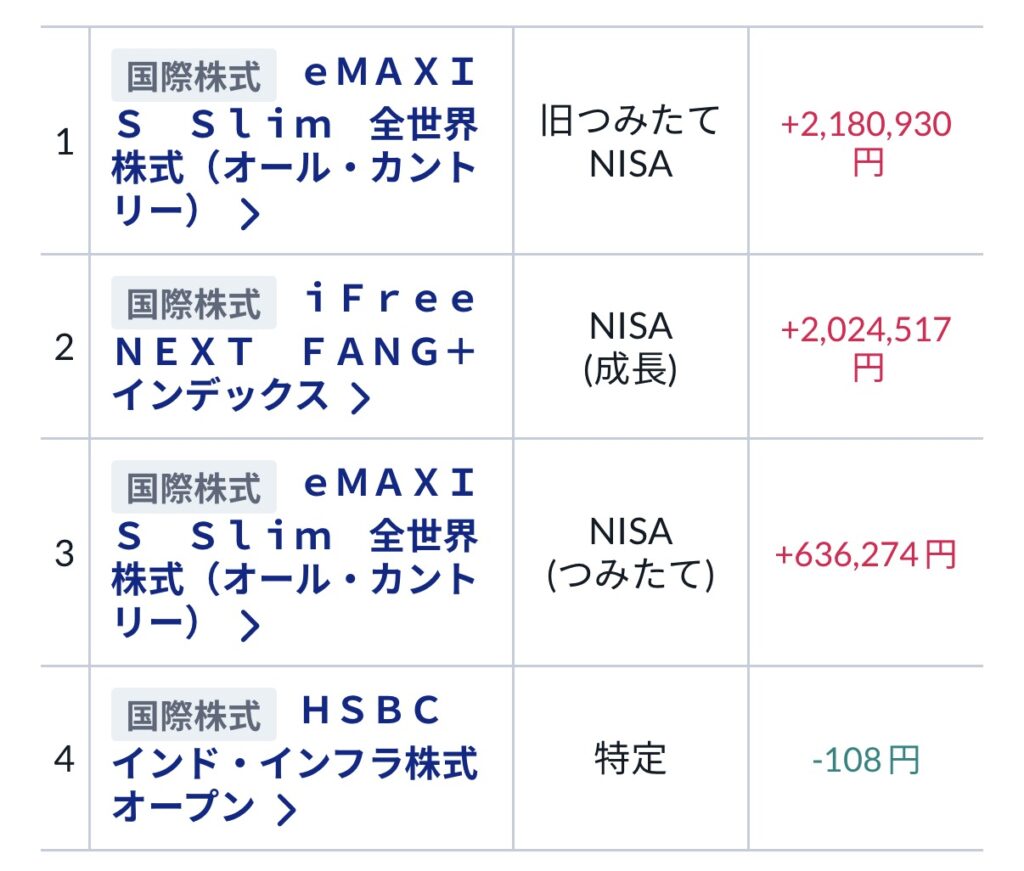
Task: Select the 旧つみたてNISA account cell
Action: (630, 141)
